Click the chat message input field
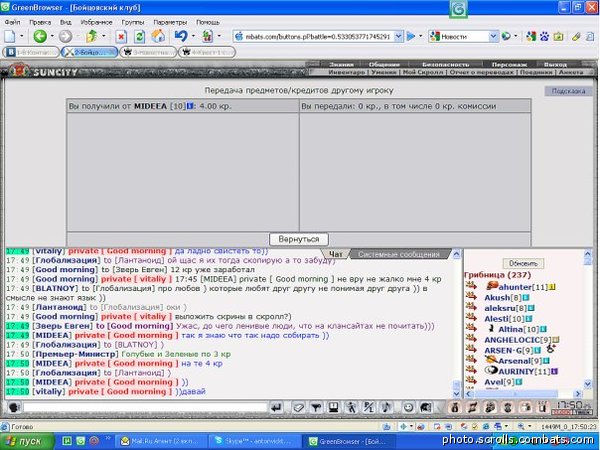This screenshot has width=600, height=450. [x=145, y=407]
